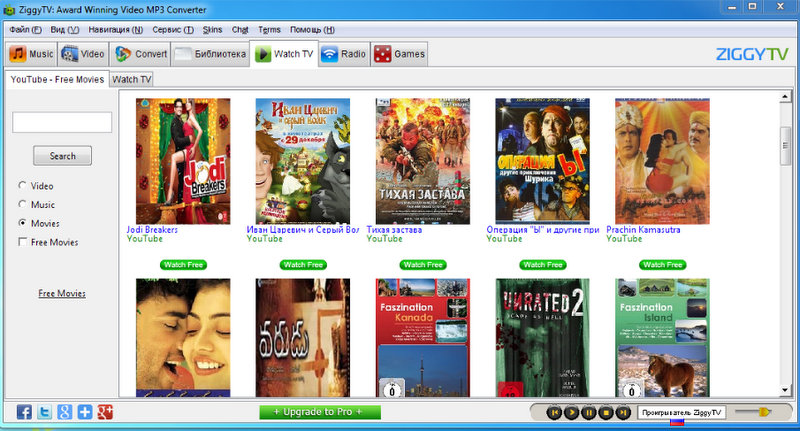The image size is (800, 431).
Task: Click the Иван Царевич movie poster
Action: [x=303, y=161]
